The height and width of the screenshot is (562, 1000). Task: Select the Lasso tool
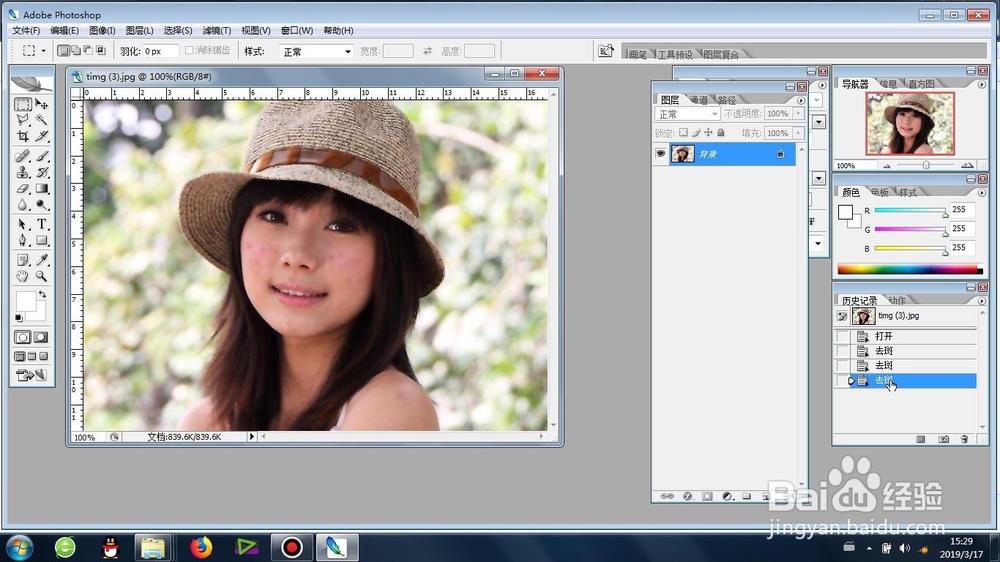tap(23, 119)
